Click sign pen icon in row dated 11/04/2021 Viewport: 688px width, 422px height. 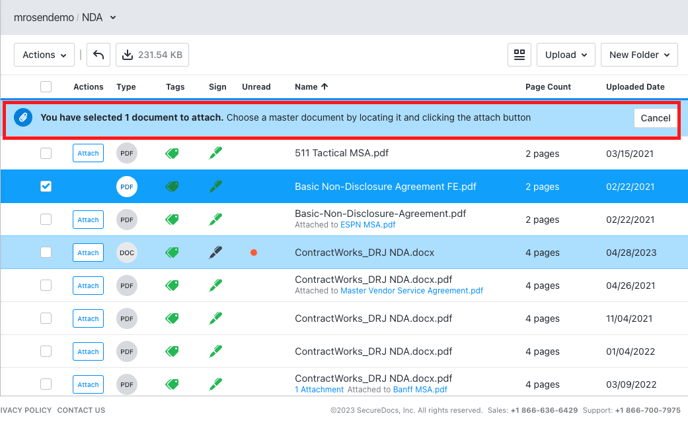coord(215,318)
